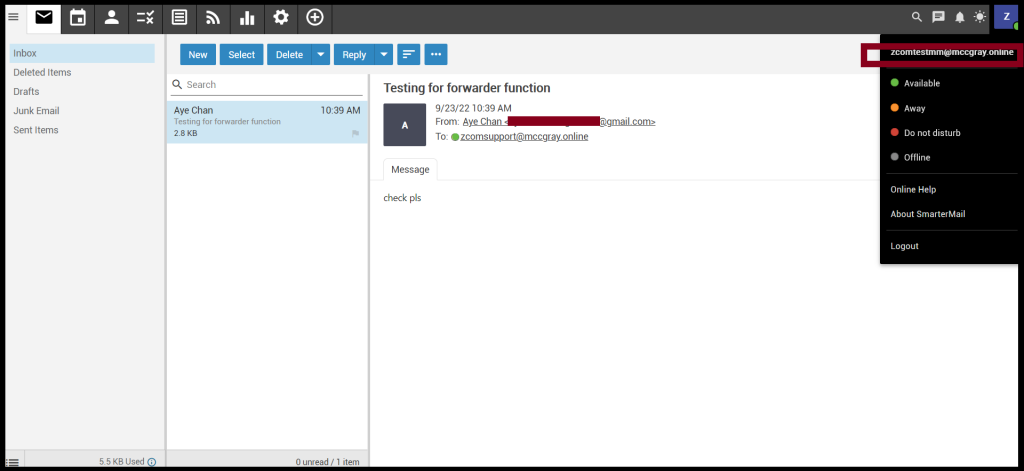Open the Tasks checklist icon
Screen dimensions: 1024x471
tap(146, 18)
